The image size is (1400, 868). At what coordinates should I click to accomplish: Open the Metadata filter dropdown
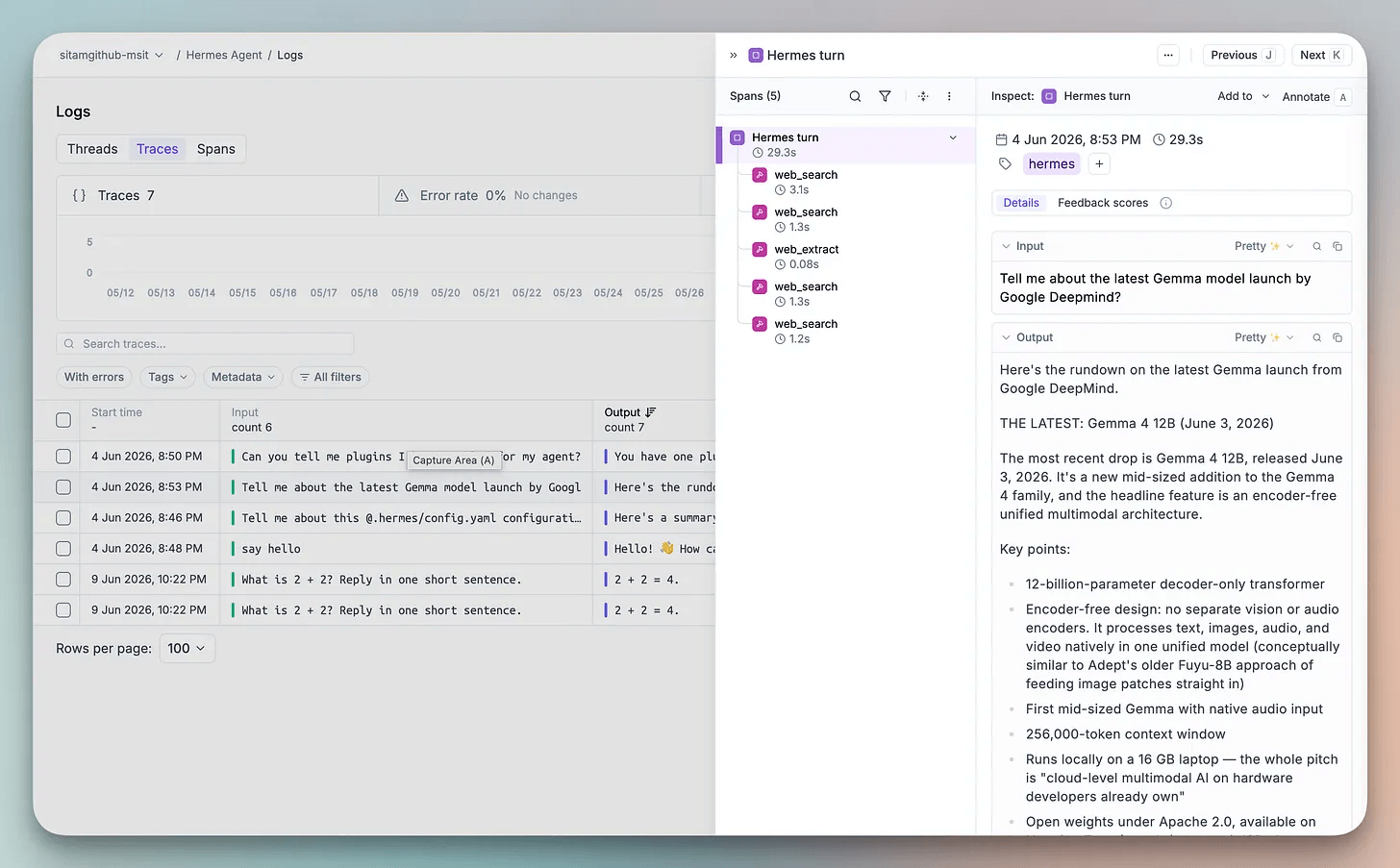point(243,377)
